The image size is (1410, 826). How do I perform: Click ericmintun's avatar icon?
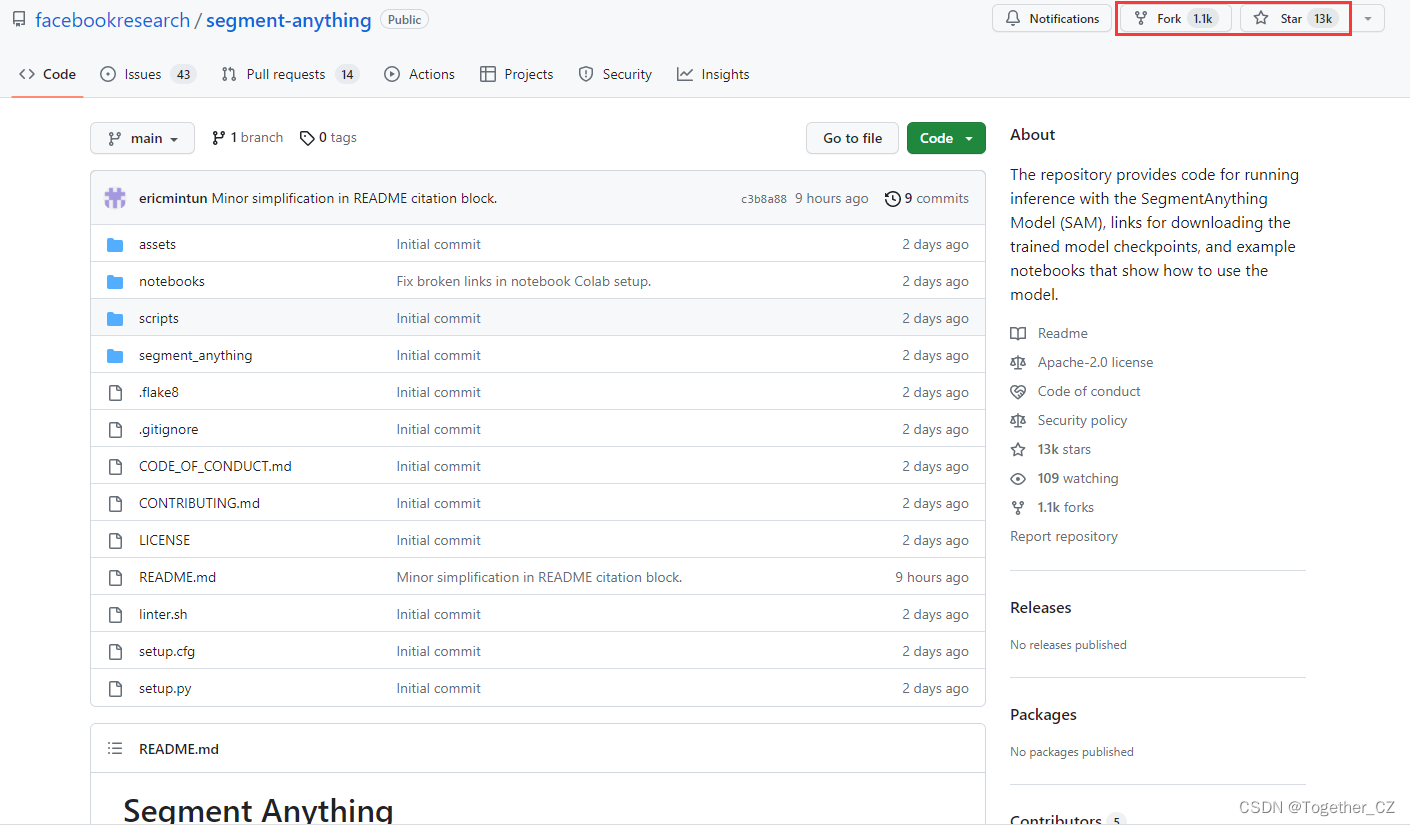[x=115, y=198]
